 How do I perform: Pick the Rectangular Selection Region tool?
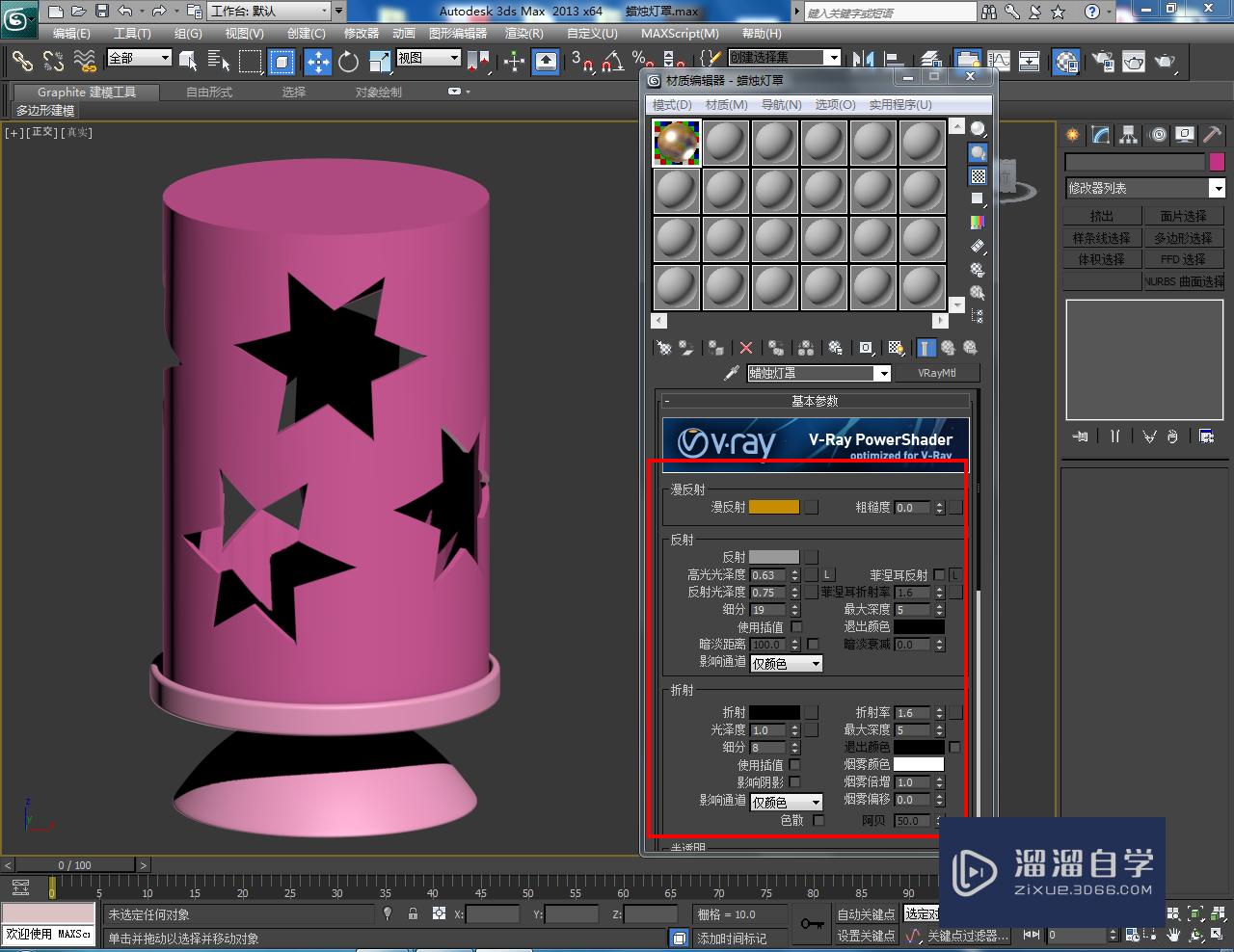(x=251, y=62)
